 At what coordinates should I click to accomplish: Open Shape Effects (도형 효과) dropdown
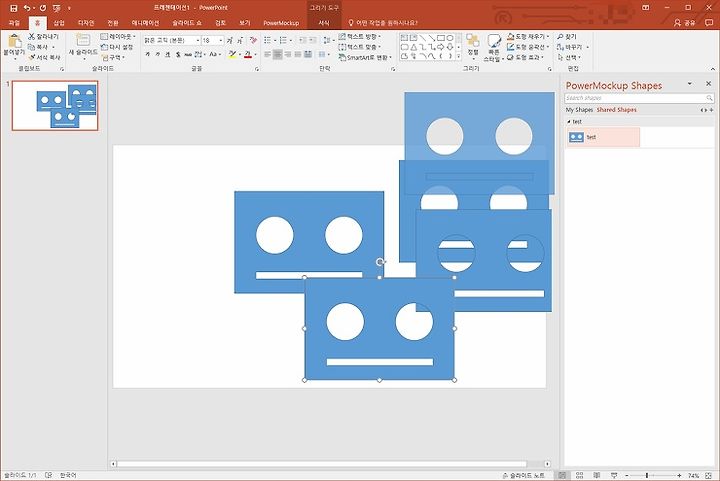pos(525,57)
